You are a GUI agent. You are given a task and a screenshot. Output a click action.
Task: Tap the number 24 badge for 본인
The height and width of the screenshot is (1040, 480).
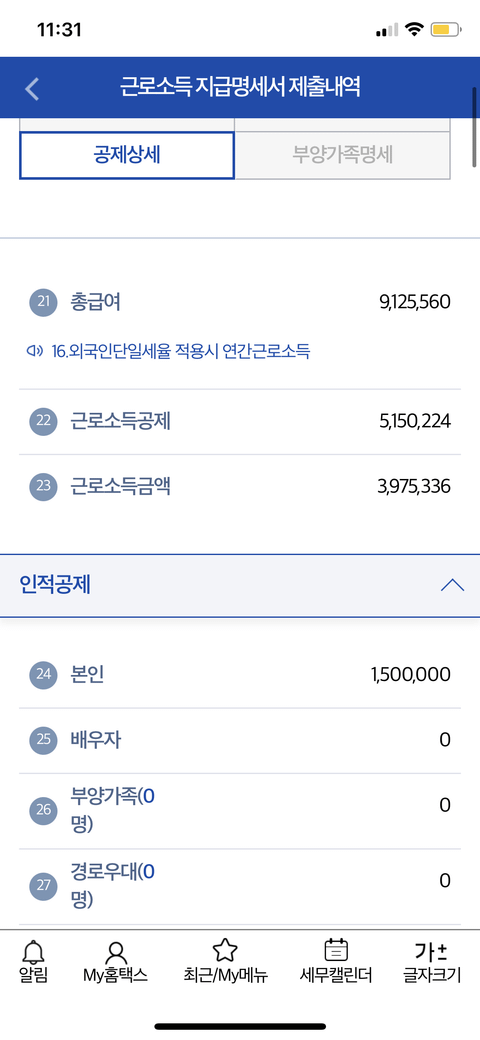pyautogui.click(x=44, y=675)
